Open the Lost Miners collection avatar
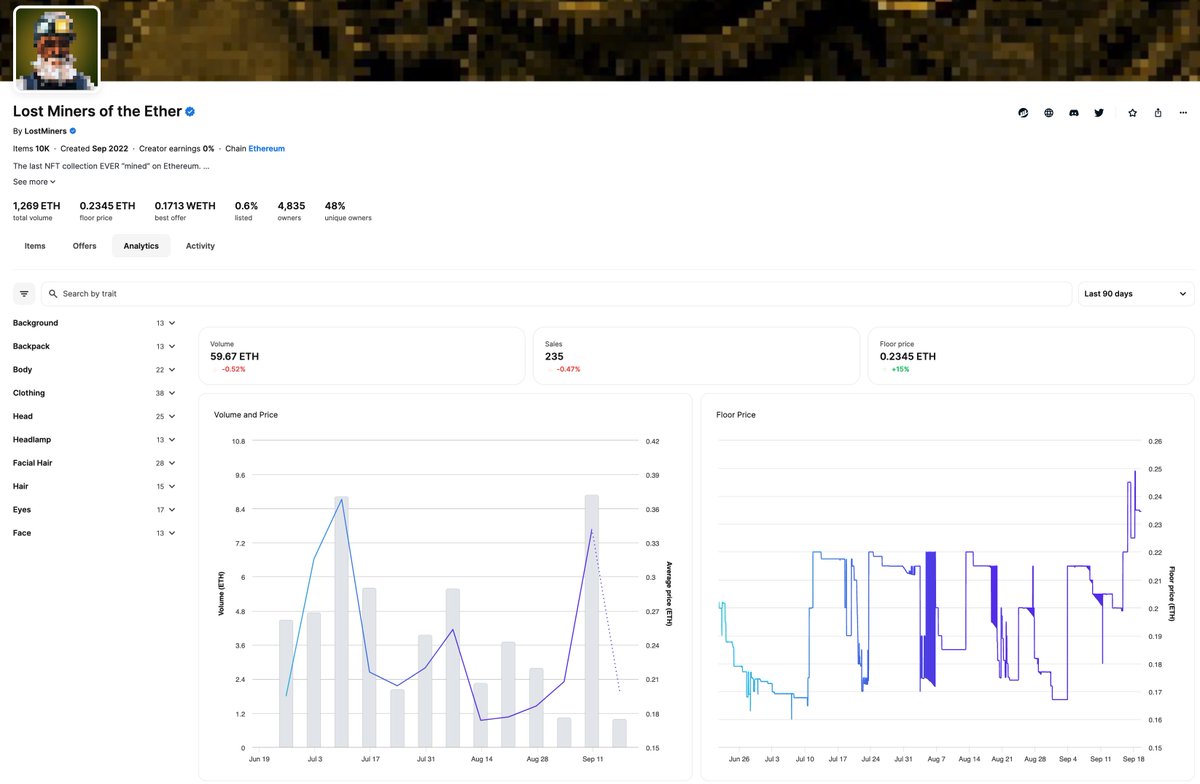1200x784 pixels. click(x=56, y=48)
